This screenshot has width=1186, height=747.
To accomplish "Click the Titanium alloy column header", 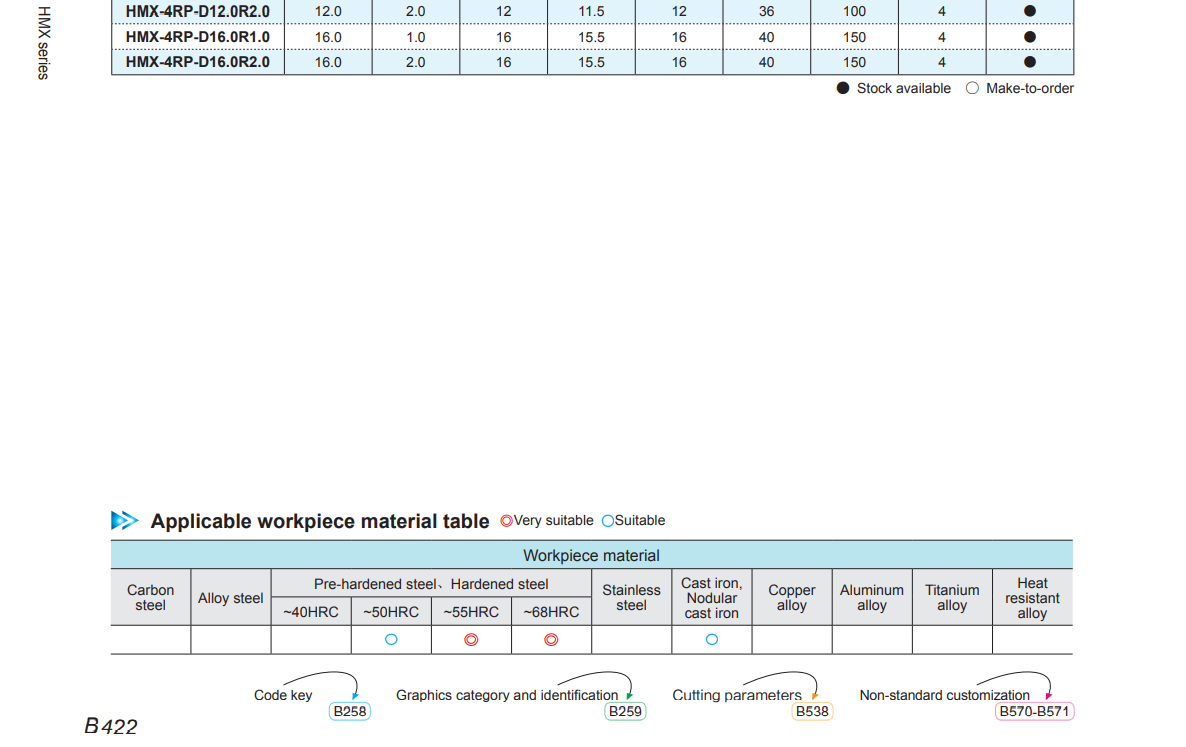I will [x=951, y=598].
